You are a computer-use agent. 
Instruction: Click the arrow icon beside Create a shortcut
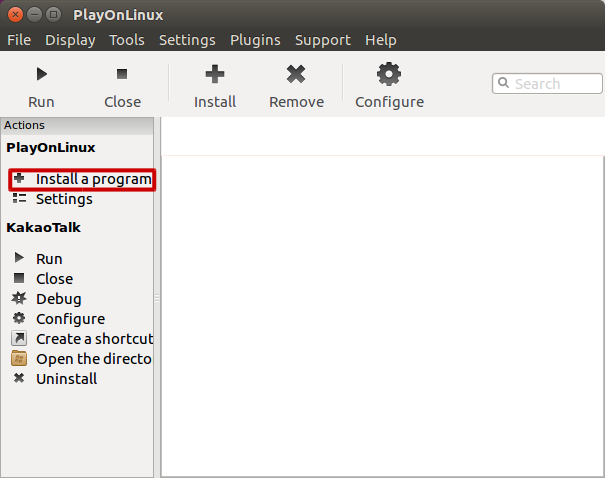tap(19, 338)
